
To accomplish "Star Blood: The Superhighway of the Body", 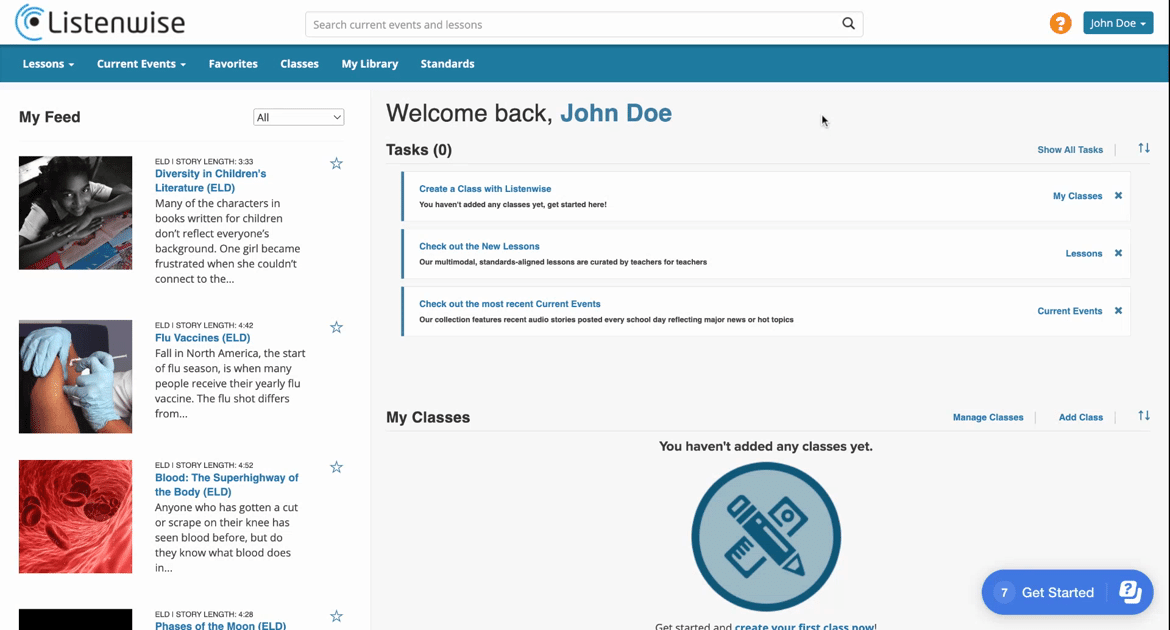I will pyautogui.click(x=337, y=467).
